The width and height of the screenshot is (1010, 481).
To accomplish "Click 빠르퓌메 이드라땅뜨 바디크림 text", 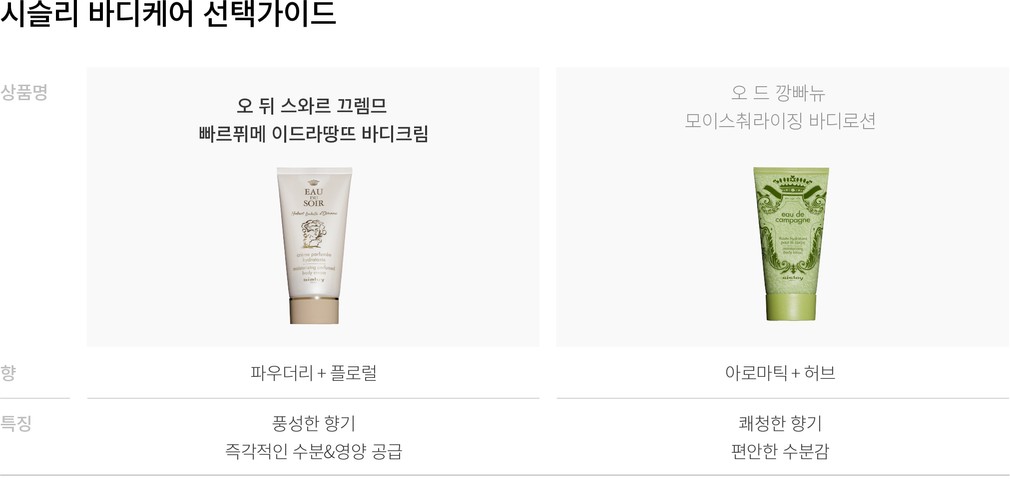I will coord(314,134).
